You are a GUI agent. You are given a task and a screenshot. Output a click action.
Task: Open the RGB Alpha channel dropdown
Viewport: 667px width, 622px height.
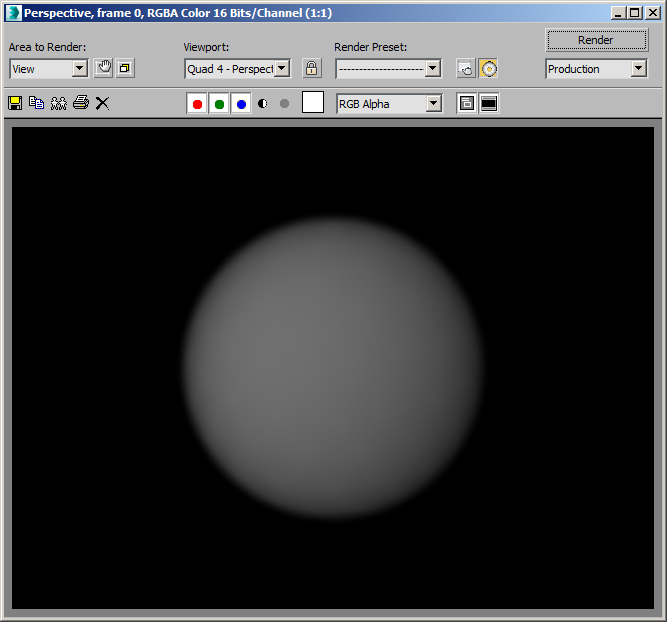click(x=389, y=104)
